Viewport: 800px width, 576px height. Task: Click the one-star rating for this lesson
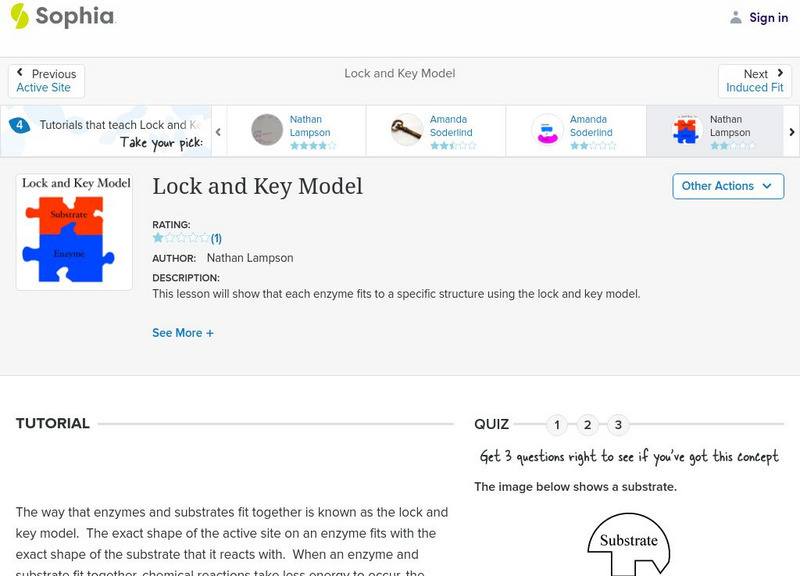[158, 239]
